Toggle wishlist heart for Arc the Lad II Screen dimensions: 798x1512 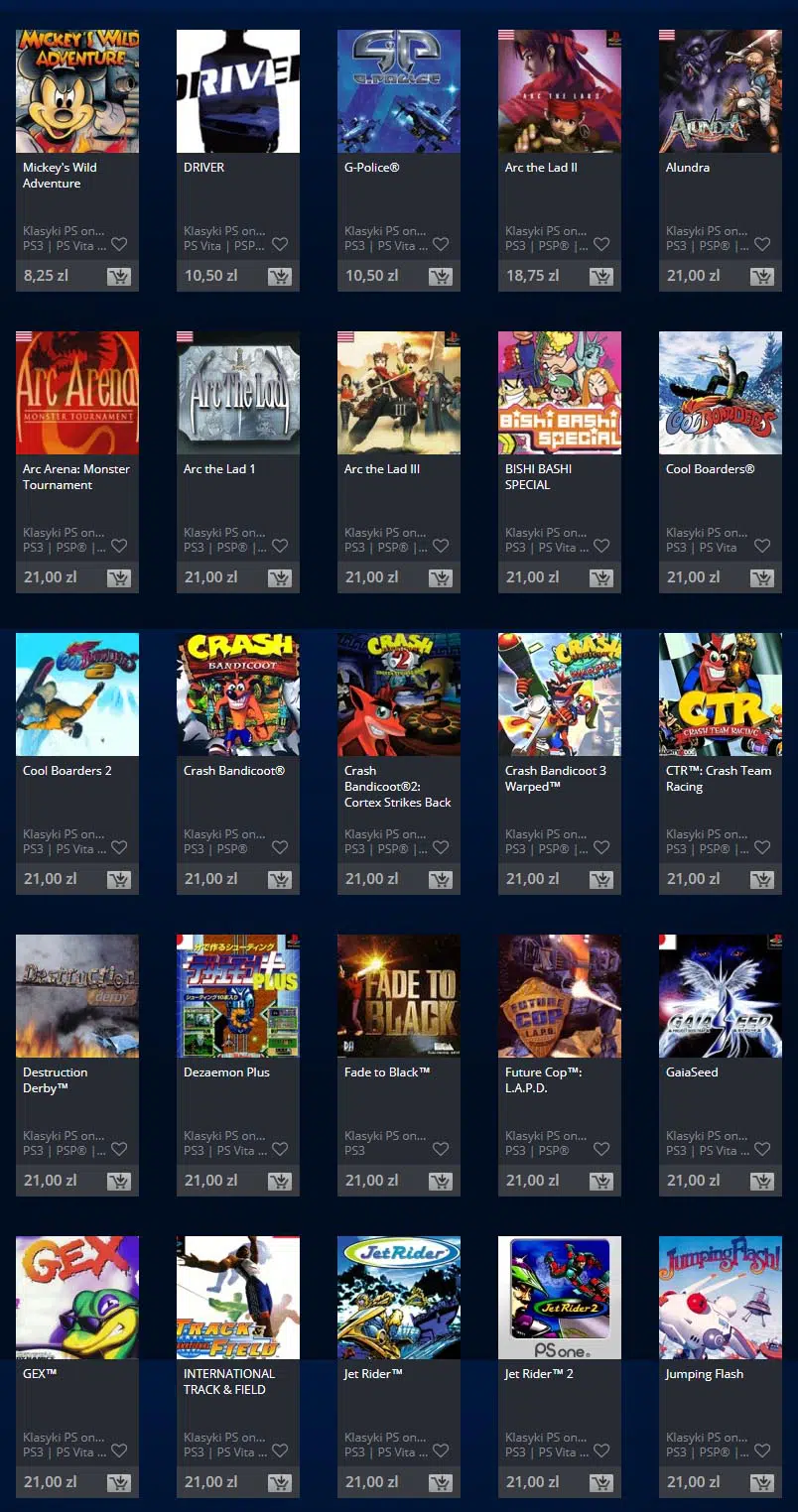[x=601, y=244]
